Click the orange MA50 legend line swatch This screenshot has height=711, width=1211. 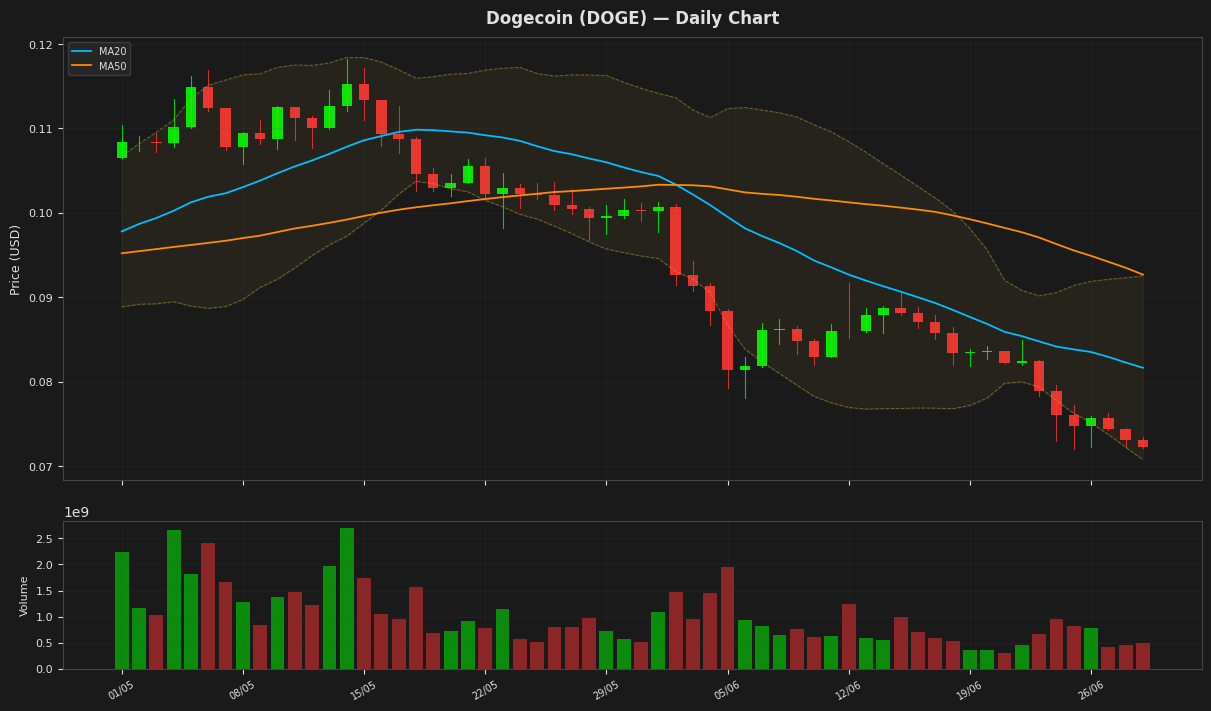point(82,66)
